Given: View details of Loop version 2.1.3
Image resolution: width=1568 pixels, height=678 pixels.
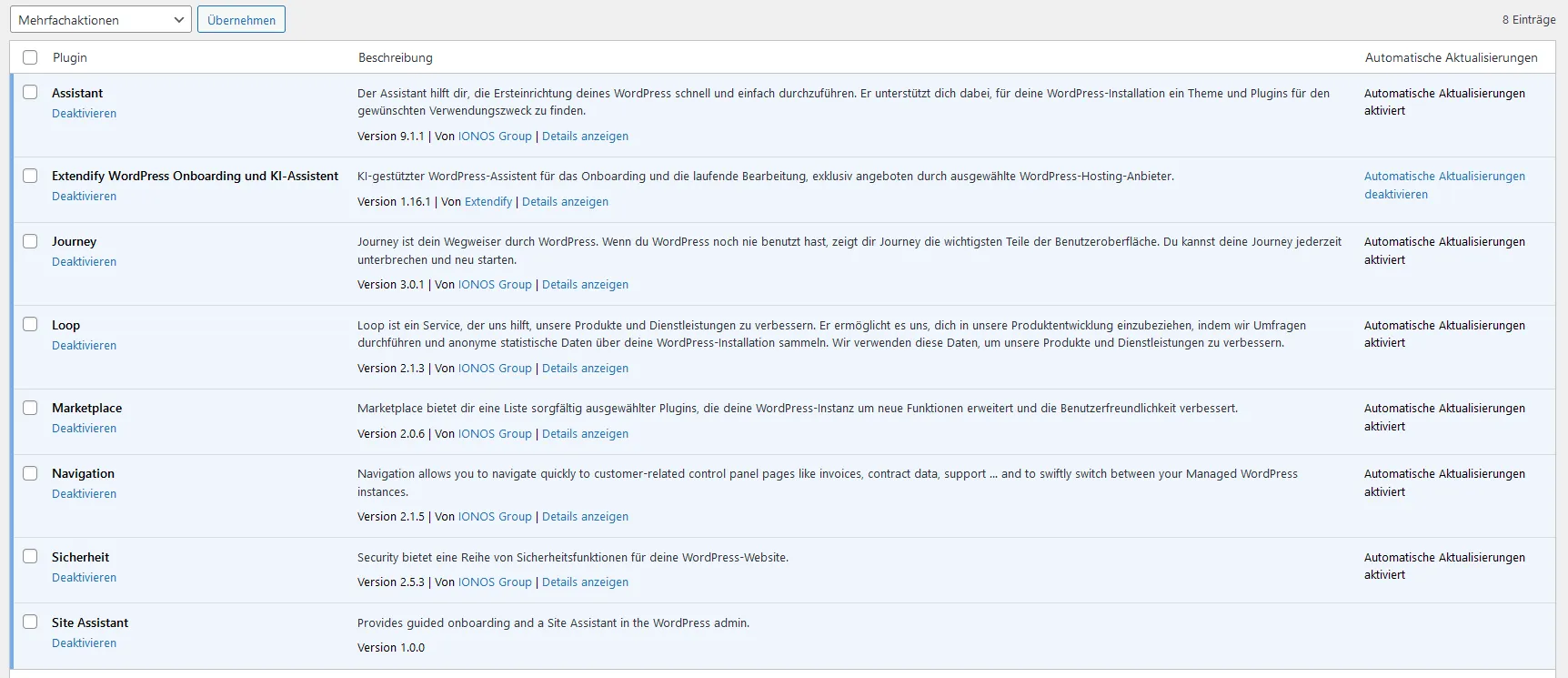Looking at the screenshot, I should click(585, 369).
